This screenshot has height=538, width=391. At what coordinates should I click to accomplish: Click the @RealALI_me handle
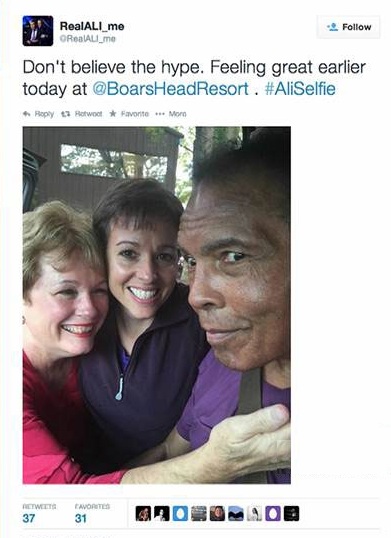(87, 39)
